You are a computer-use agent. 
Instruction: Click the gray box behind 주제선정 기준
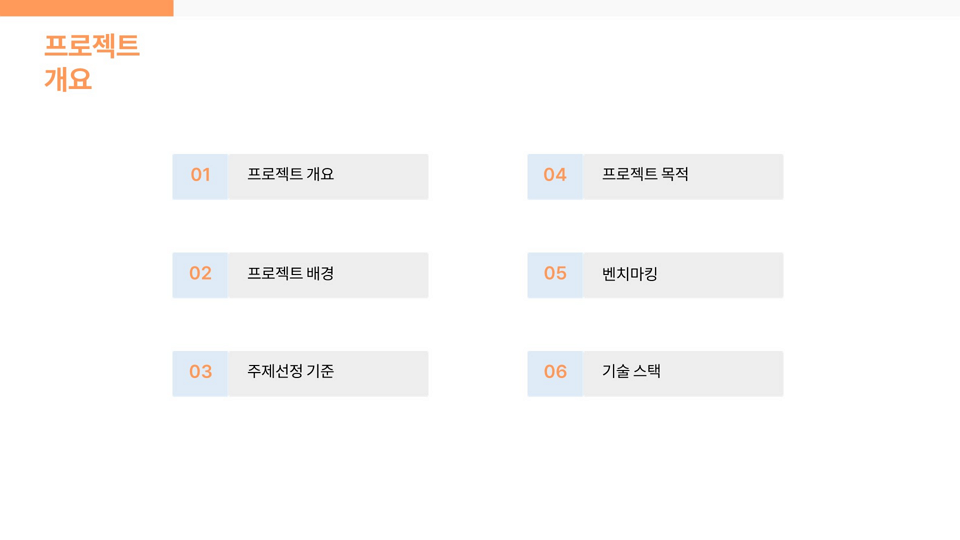pos(328,373)
